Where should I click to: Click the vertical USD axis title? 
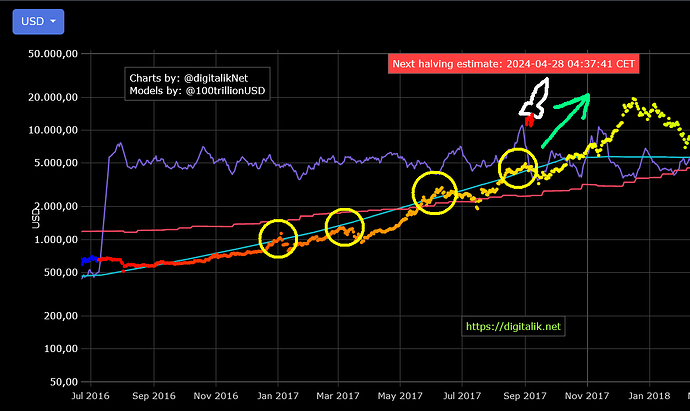pos(37,216)
